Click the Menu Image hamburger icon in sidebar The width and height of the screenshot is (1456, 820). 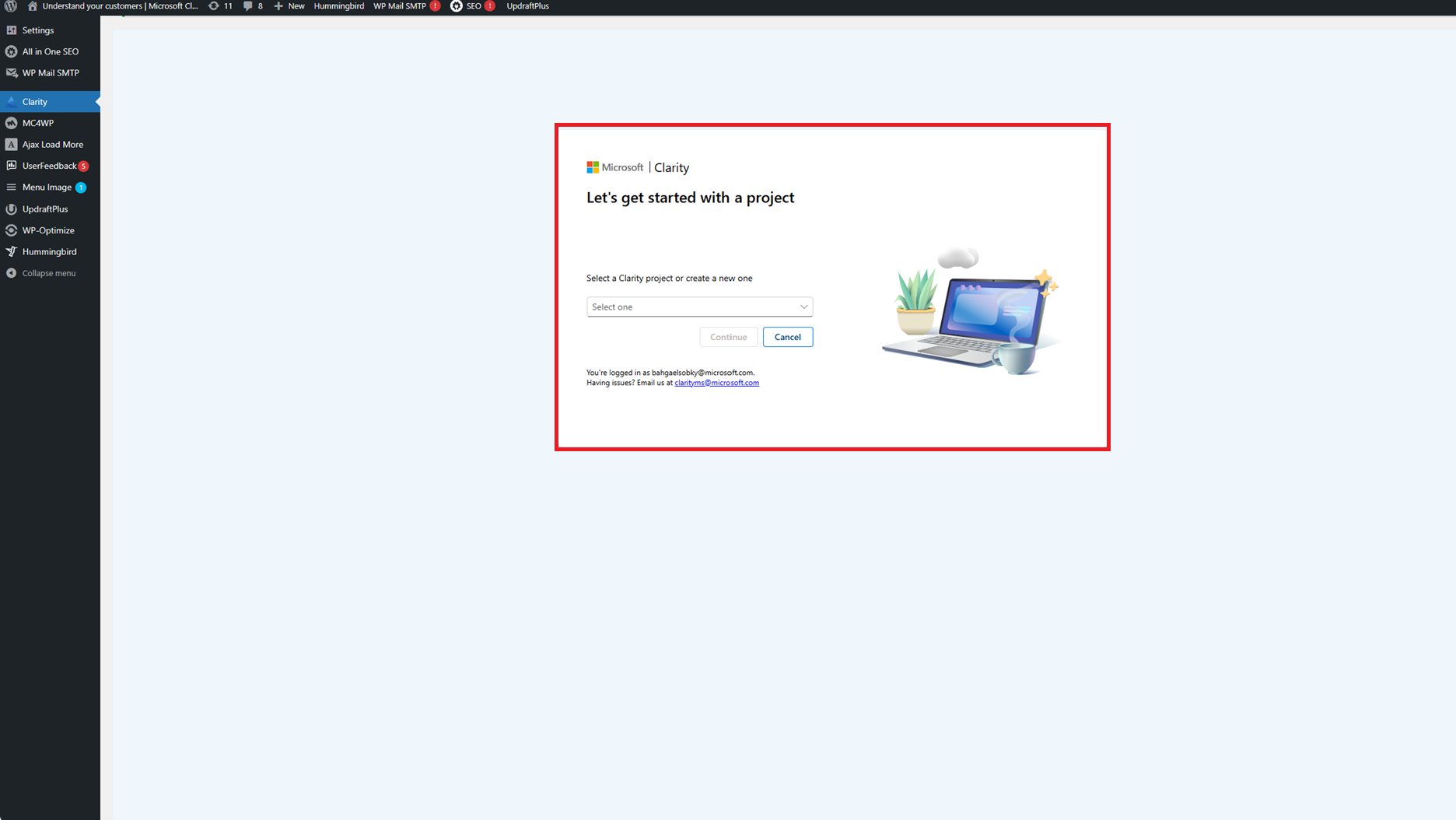point(12,187)
